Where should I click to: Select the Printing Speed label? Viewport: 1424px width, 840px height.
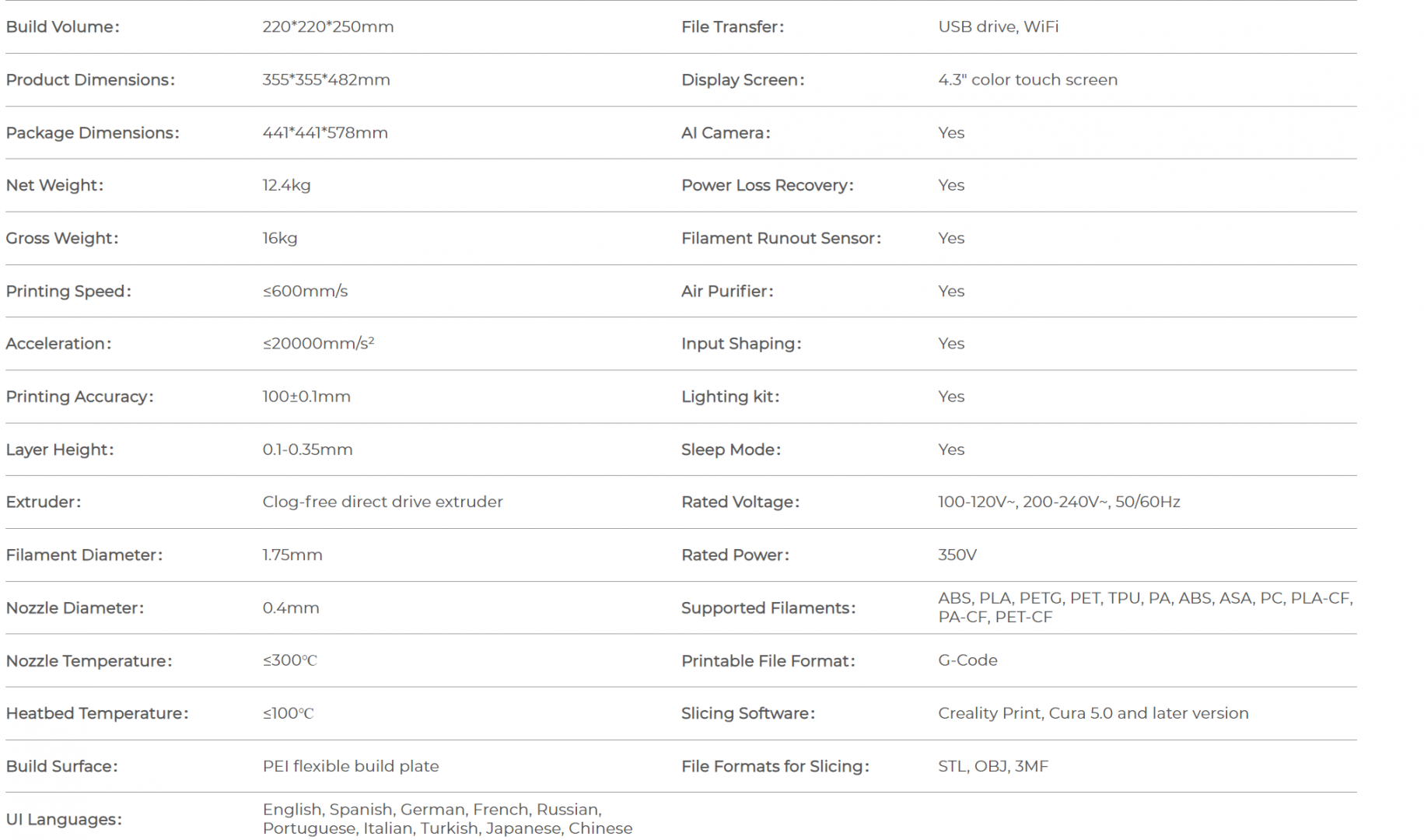pyautogui.click(x=68, y=291)
